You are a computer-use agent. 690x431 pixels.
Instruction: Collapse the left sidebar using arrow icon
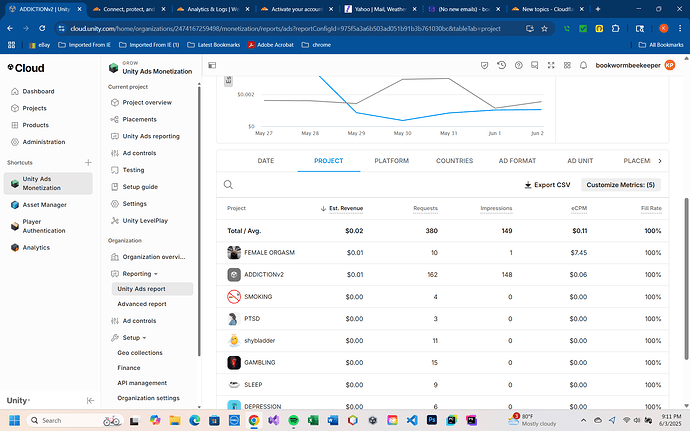90,400
